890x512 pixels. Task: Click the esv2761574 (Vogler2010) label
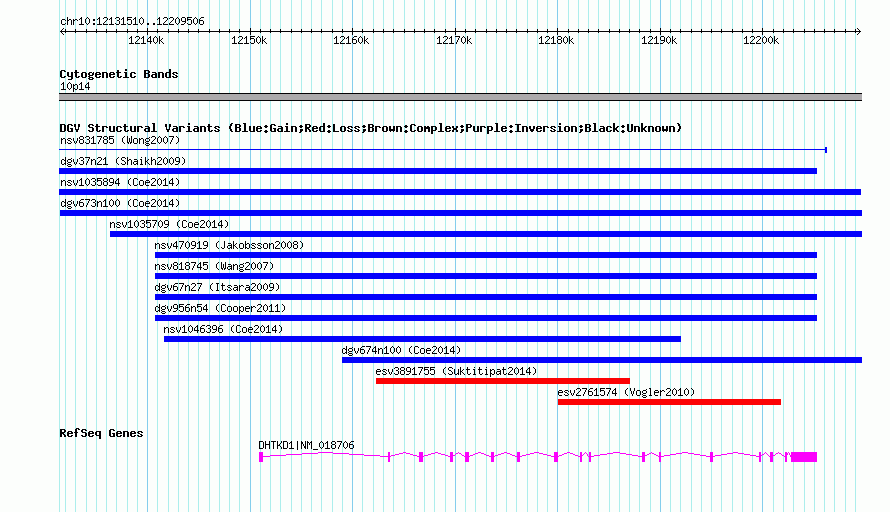point(626,392)
